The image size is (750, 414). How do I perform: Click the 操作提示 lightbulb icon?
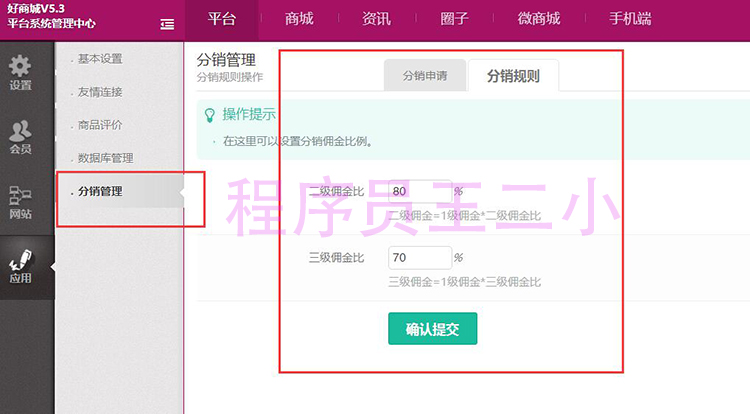click(210, 115)
